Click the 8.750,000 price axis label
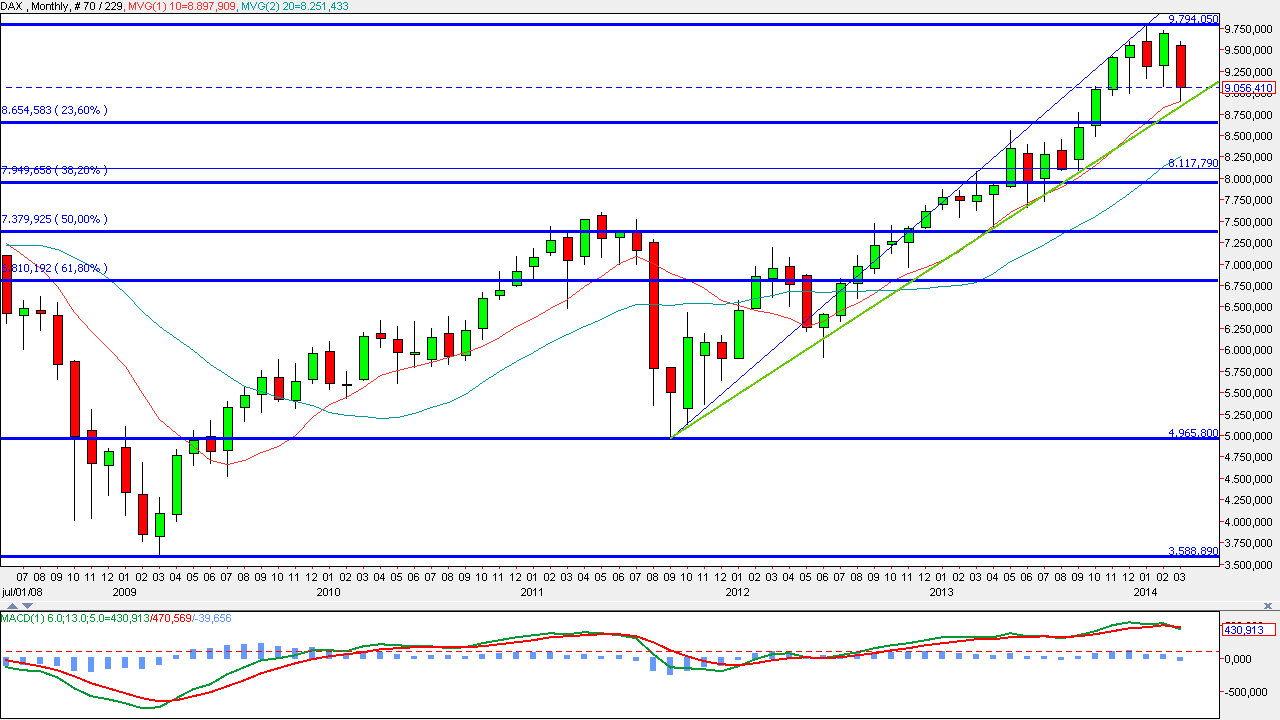 1250,115
